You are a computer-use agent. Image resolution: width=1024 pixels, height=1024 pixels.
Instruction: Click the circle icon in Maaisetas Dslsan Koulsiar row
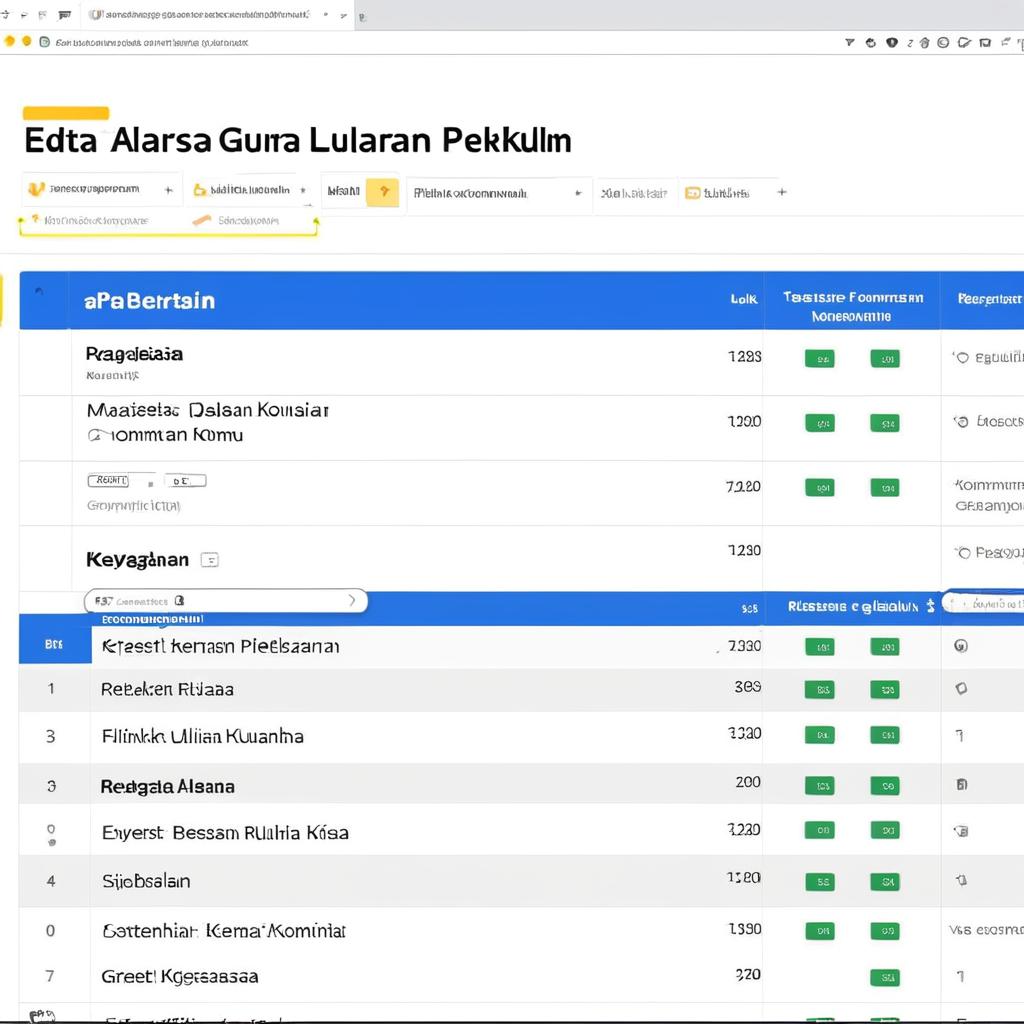pyautogui.click(x=961, y=422)
